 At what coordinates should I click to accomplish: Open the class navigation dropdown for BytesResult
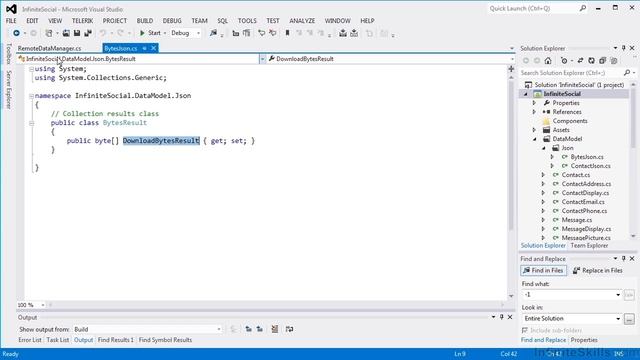click(x=262, y=59)
